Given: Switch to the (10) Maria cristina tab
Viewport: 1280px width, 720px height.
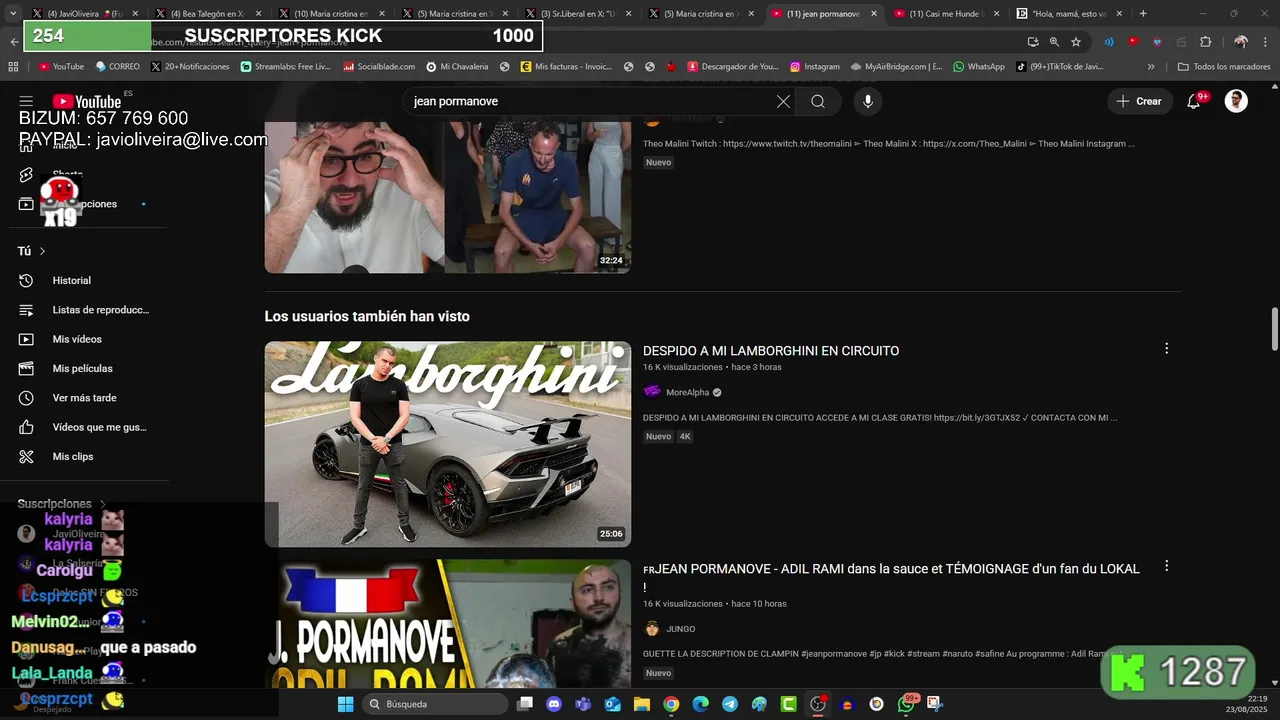Looking at the screenshot, I should 330,14.
